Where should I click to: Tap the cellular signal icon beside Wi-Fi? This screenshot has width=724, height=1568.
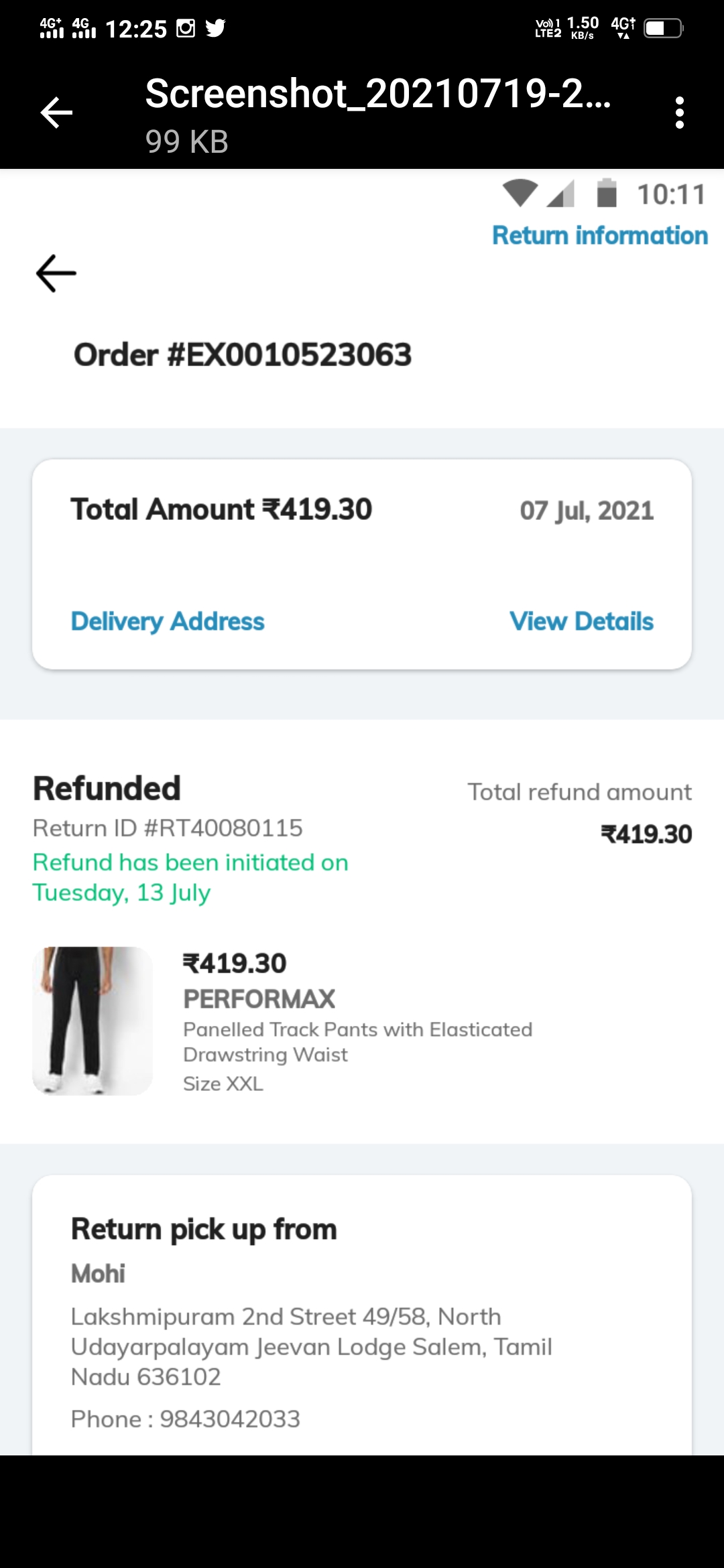(x=561, y=194)
